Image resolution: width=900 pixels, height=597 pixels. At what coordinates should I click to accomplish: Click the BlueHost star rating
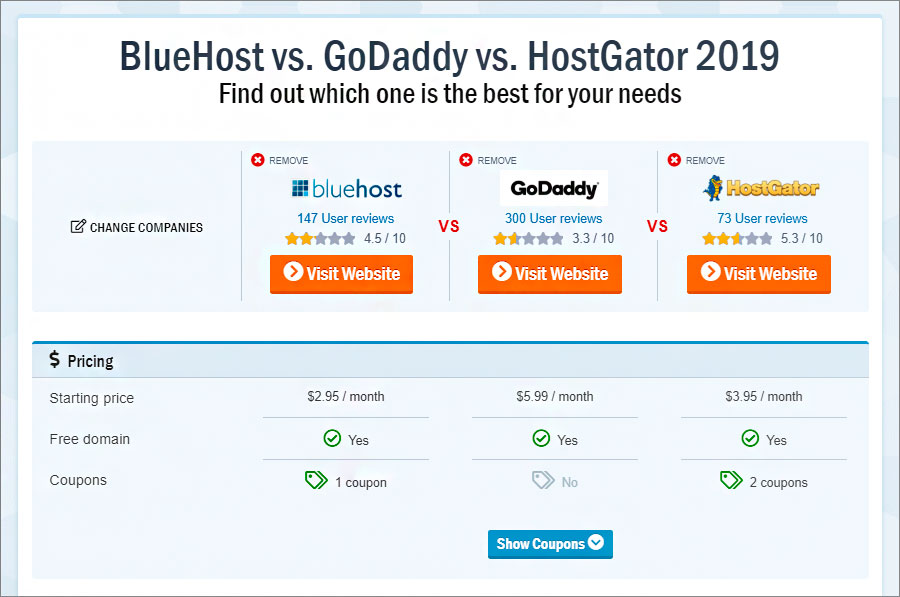(x=320, y=238)
